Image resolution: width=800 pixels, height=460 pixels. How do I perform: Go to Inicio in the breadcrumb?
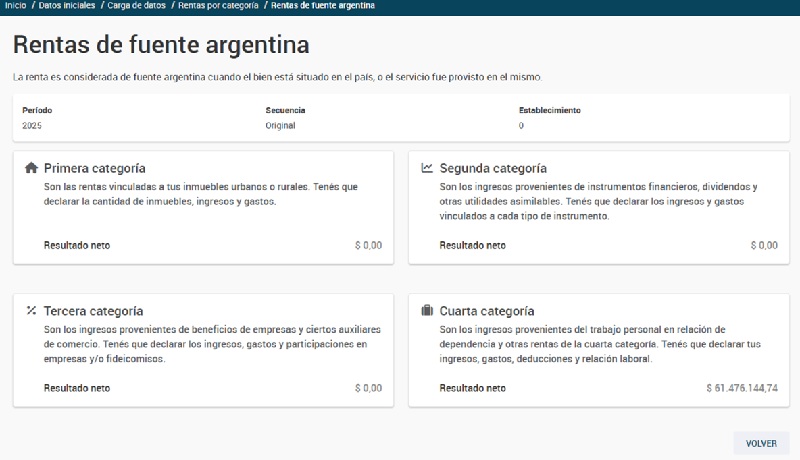[15, 6]
